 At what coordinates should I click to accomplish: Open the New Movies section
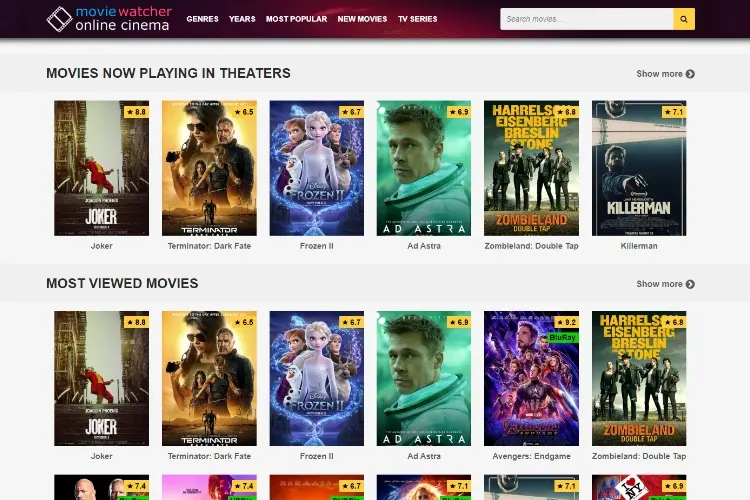coord(362,19)
